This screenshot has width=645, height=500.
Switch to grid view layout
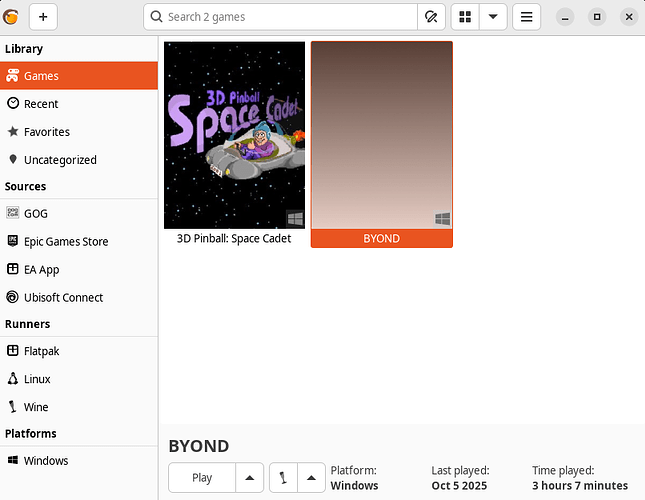tap(465, 17)
